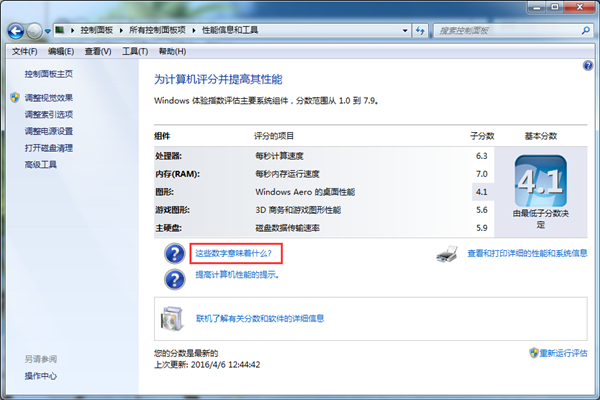Go to 控制面板主页
The image size is (600, 400).
(x=49, y=74)
